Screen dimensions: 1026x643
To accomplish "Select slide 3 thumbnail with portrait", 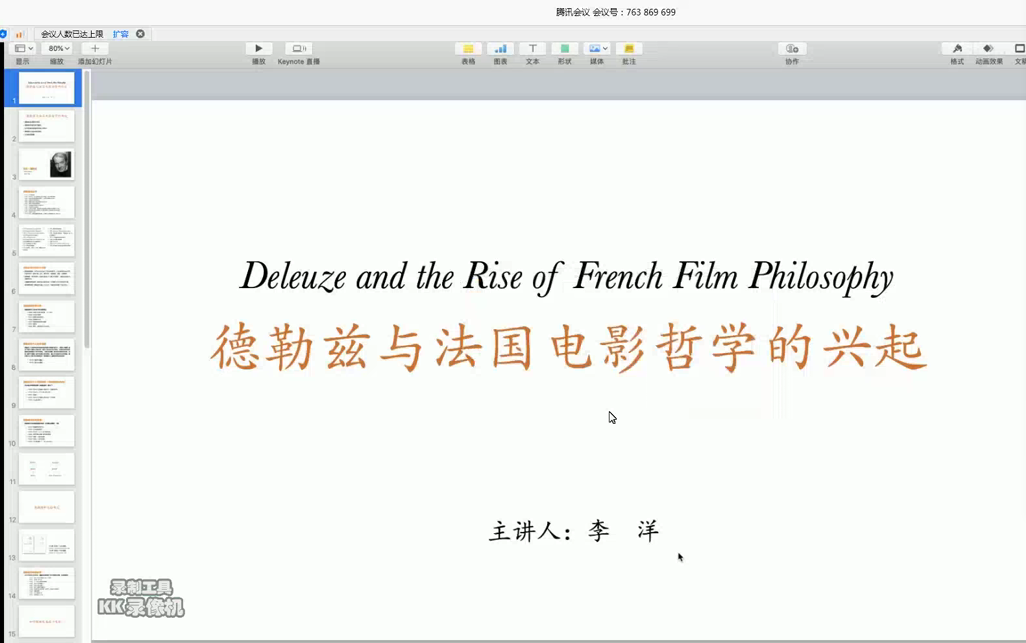I will tap(46, 165).
